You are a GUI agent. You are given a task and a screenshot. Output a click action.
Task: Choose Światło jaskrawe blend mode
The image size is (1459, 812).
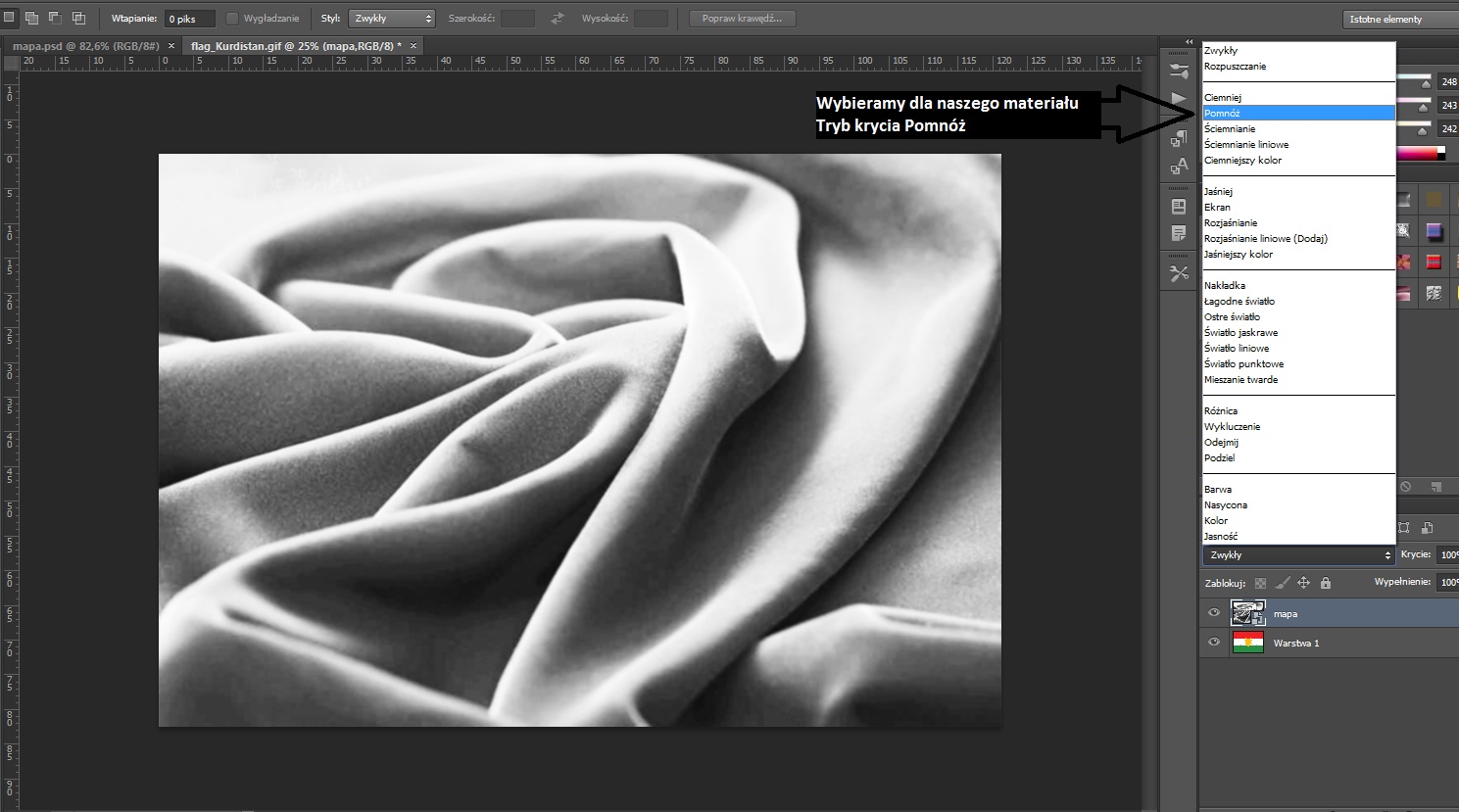[x=1298, y=332]
